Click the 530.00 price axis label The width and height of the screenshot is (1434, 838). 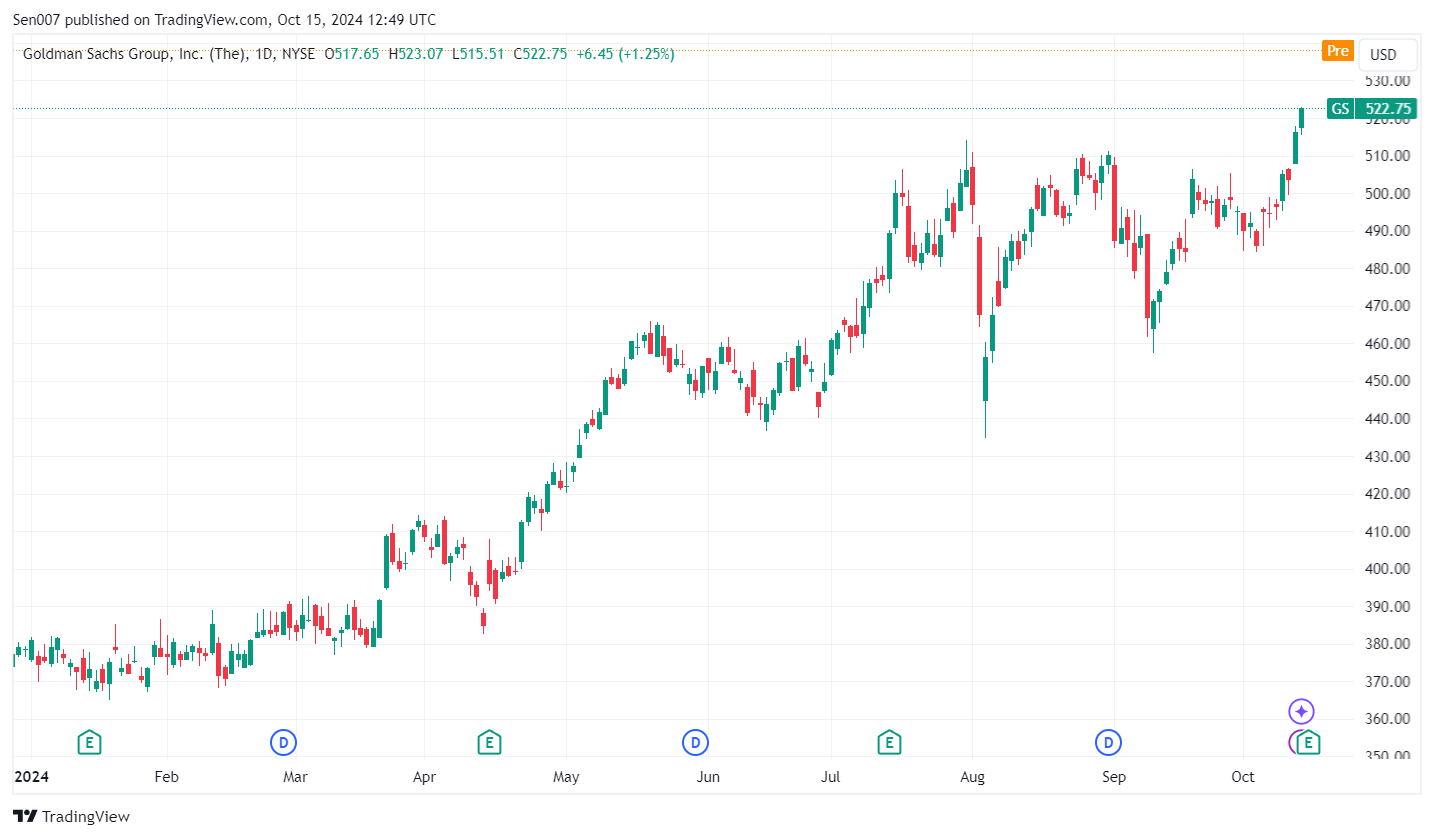point(1388,81)
